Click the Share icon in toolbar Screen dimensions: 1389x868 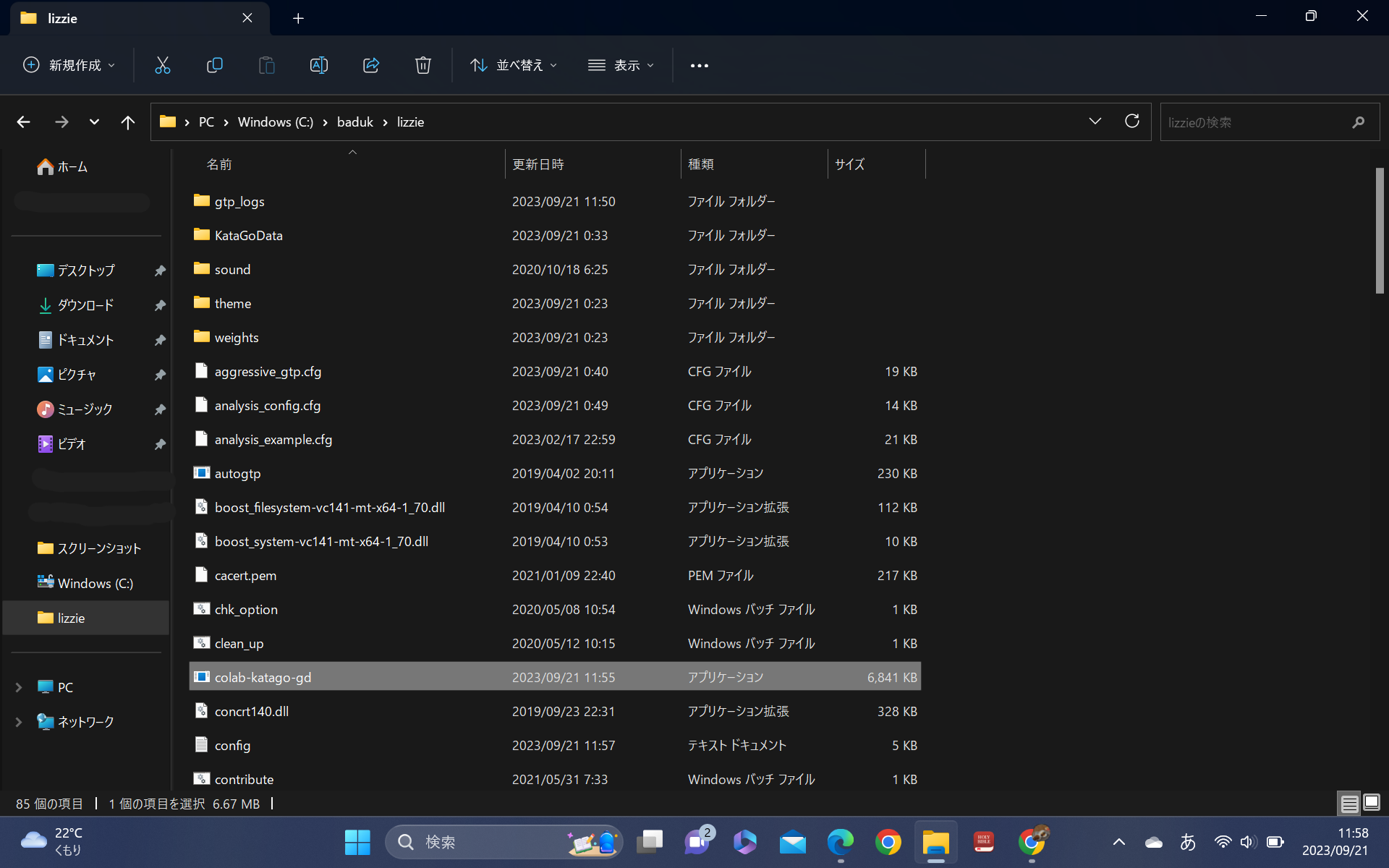[x=371, y=65]
